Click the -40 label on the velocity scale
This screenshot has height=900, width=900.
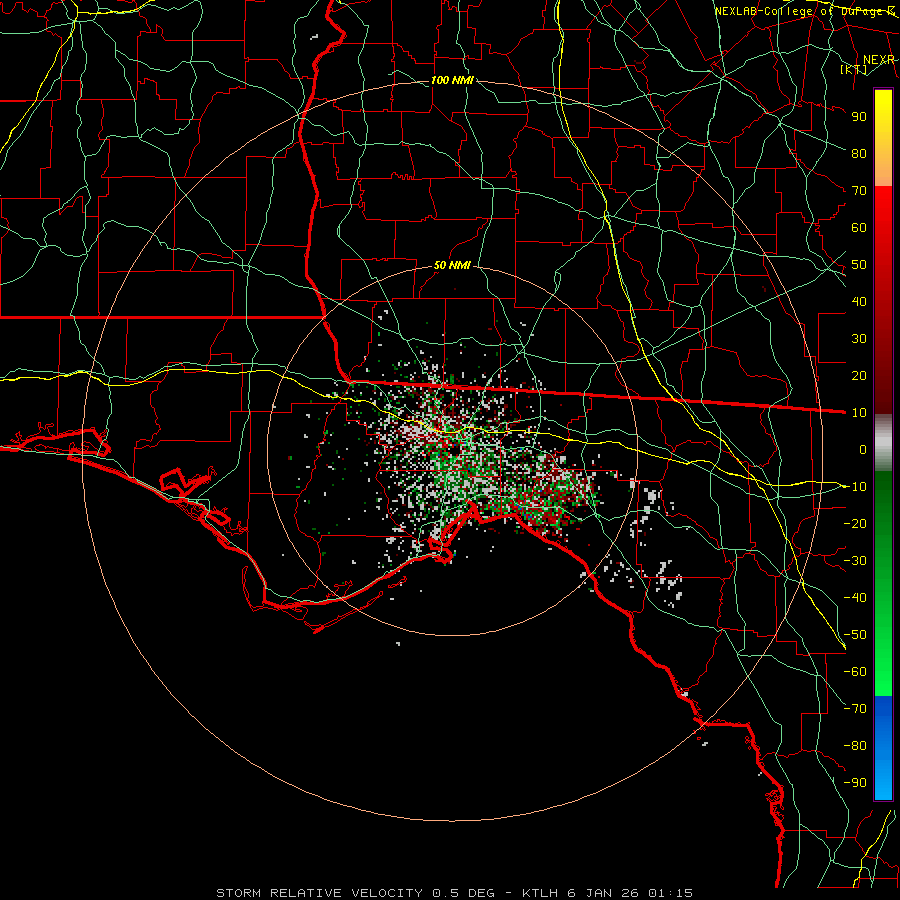click(x=855, y=598)
